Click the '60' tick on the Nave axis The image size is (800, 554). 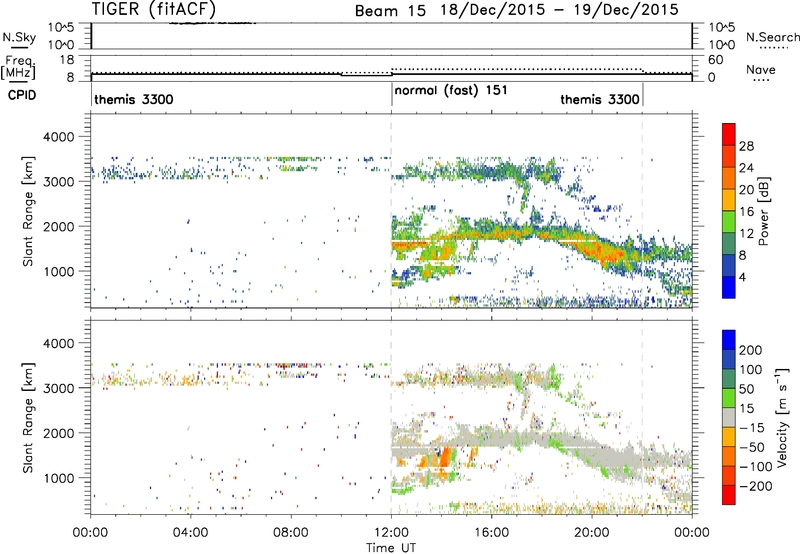tap(716, 60)
